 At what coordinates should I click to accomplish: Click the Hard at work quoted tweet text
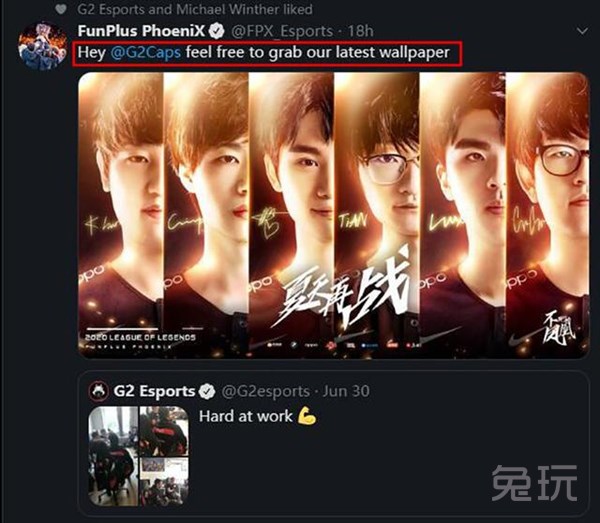click(x=246, y=416)
